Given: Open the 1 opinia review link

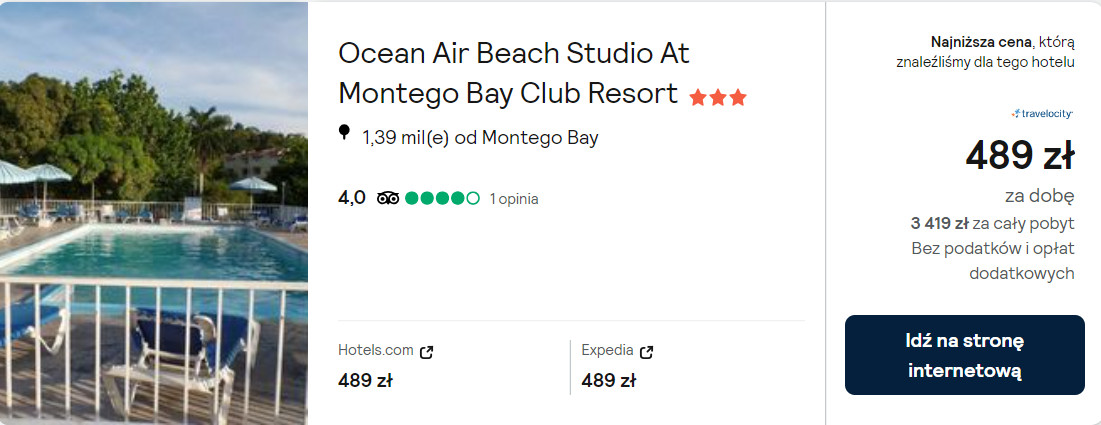Looking at the screenshot, I should click(x=514, y=199).
